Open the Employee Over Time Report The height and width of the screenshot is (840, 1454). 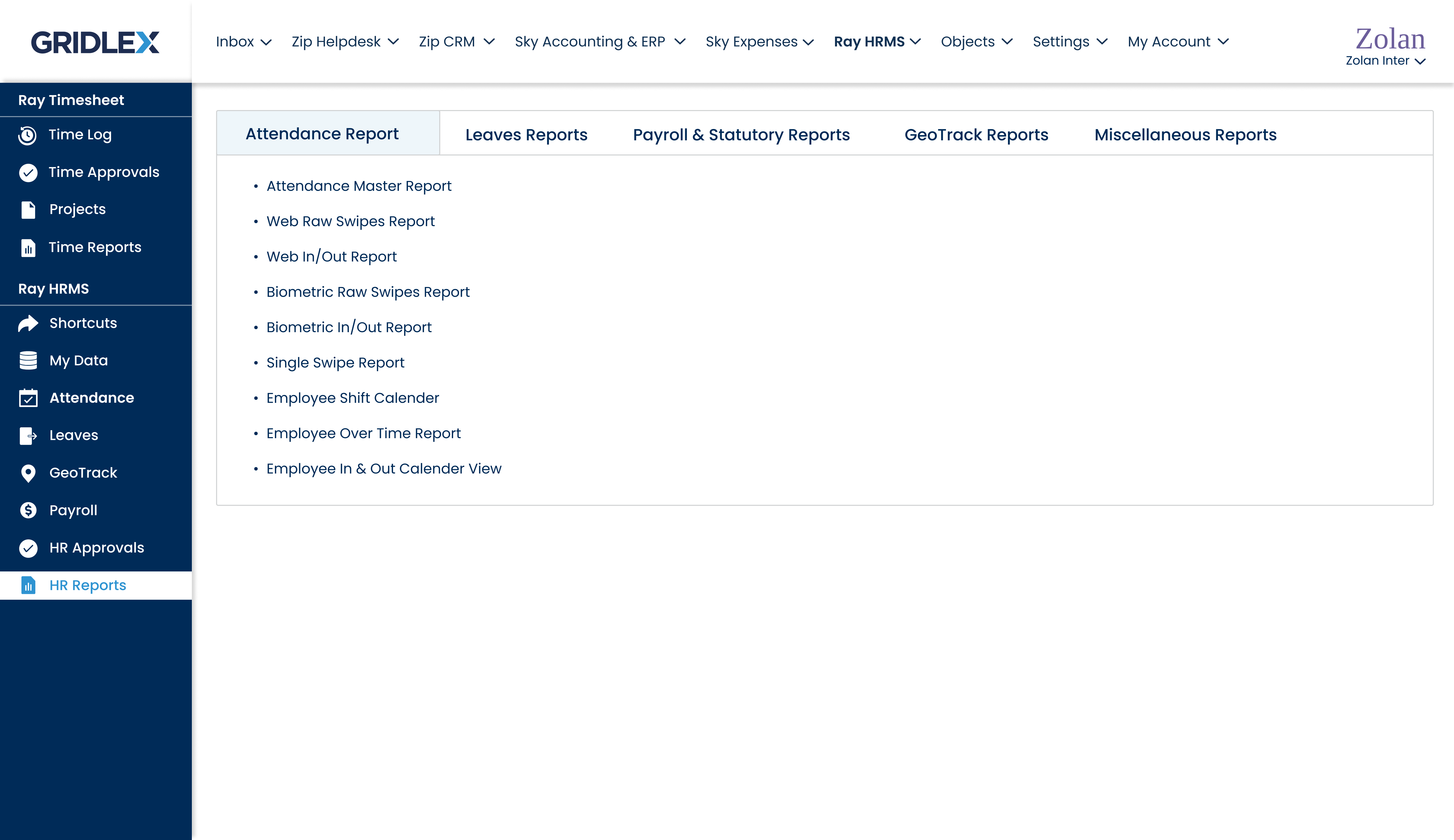click(x=363, y=433)
